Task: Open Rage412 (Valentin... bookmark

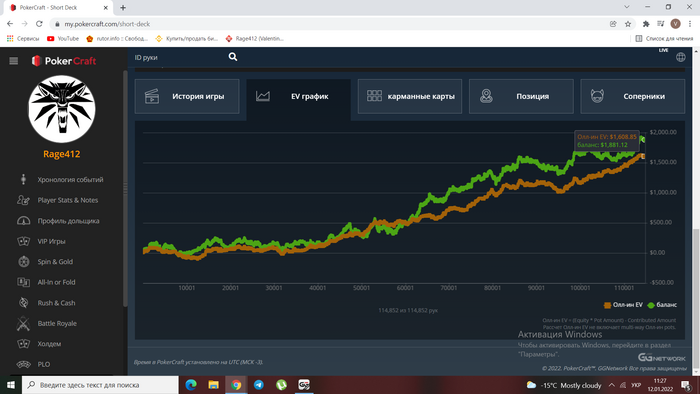Action: click(254, 39)
